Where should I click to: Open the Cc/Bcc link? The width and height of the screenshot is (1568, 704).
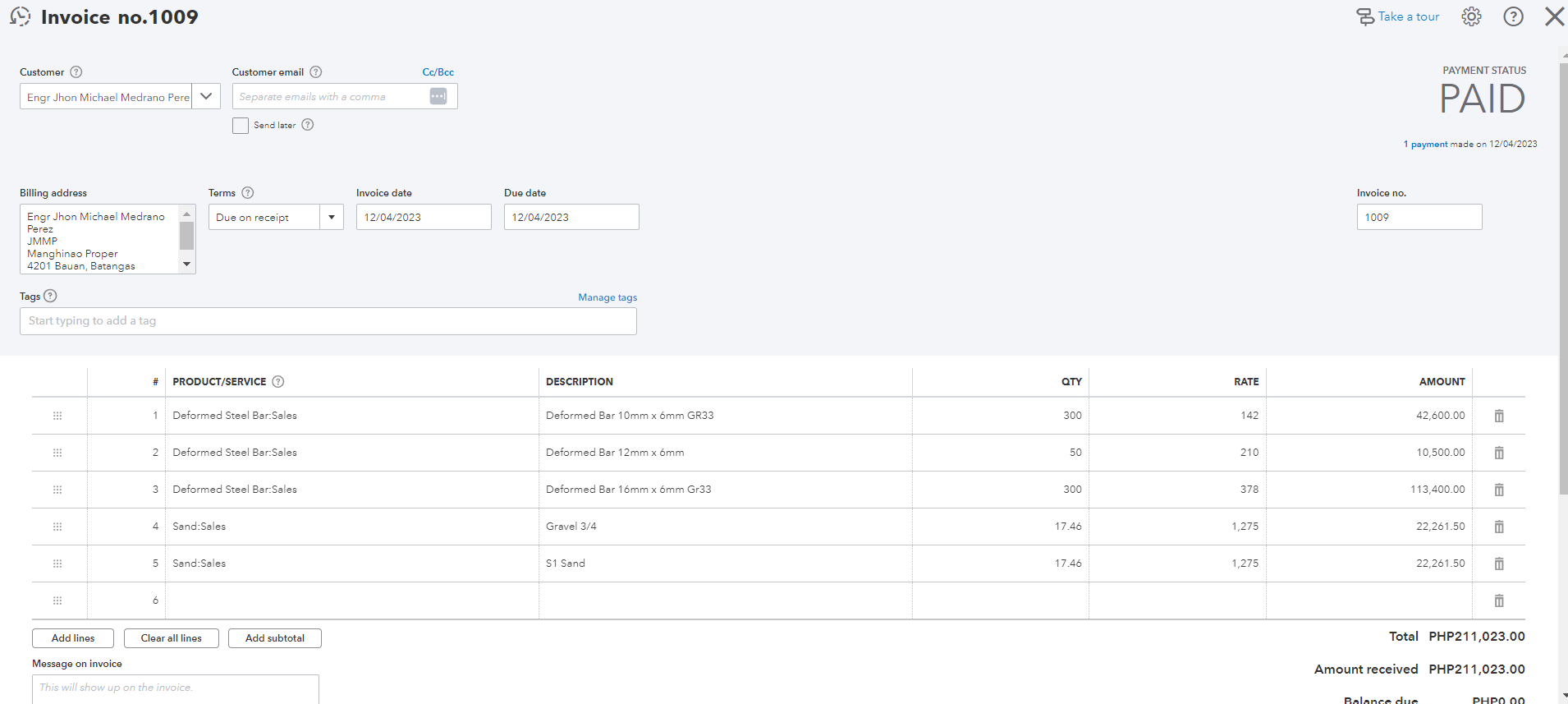click(438, 72)
